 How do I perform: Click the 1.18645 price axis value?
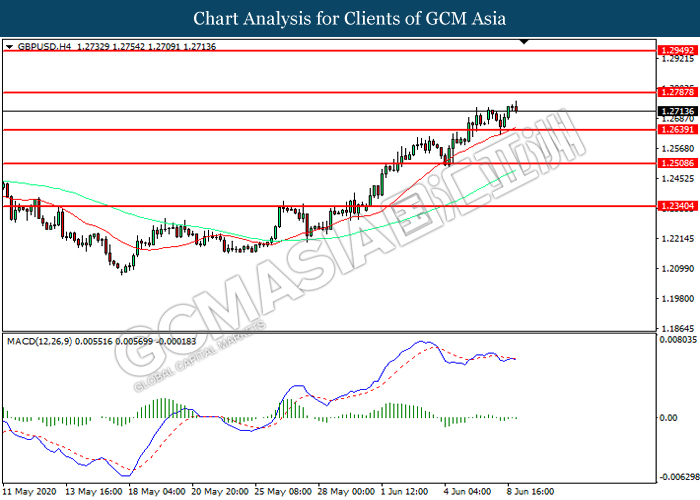[678, 329]
